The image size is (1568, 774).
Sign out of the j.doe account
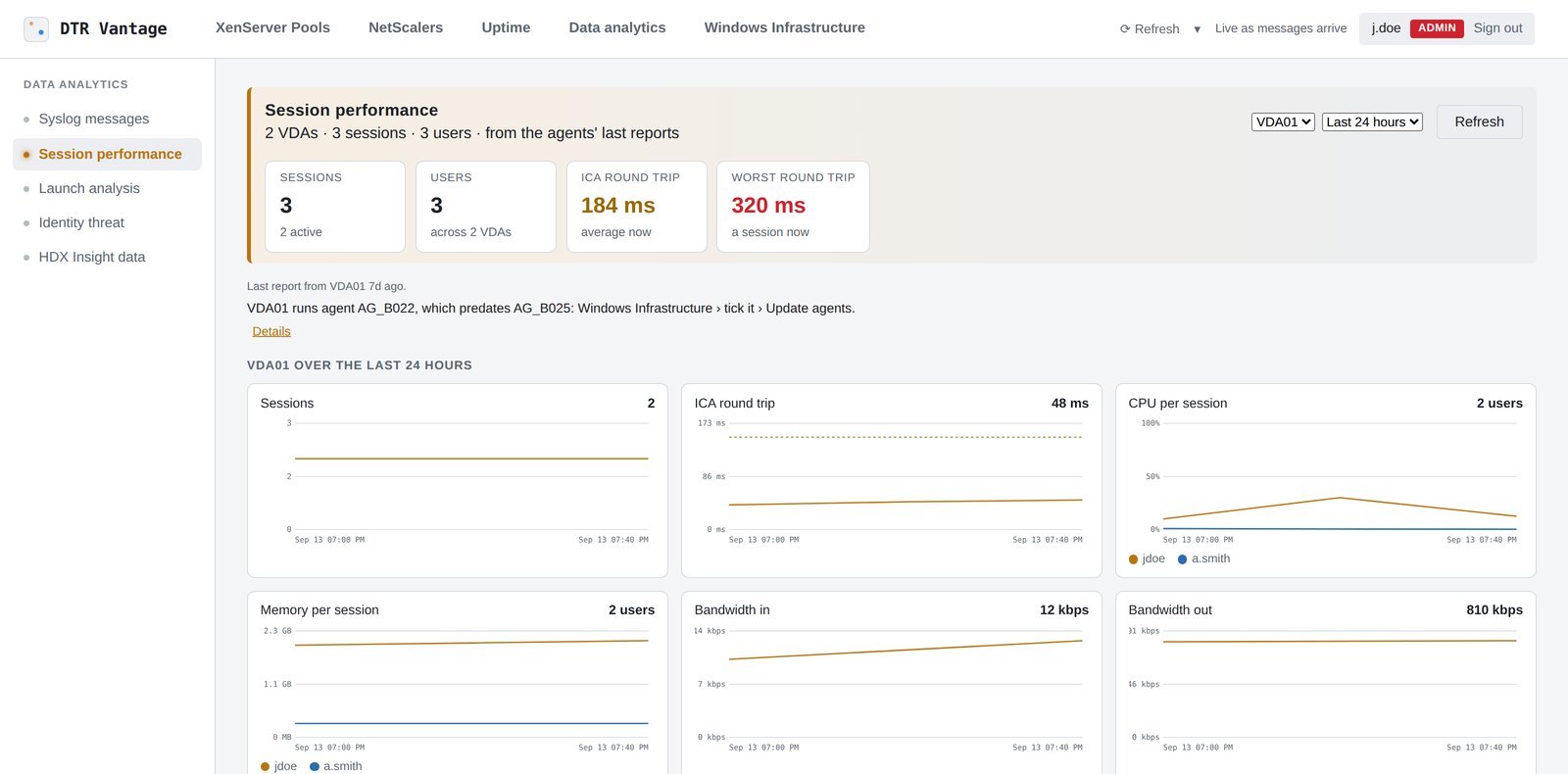pos(1497,28)
